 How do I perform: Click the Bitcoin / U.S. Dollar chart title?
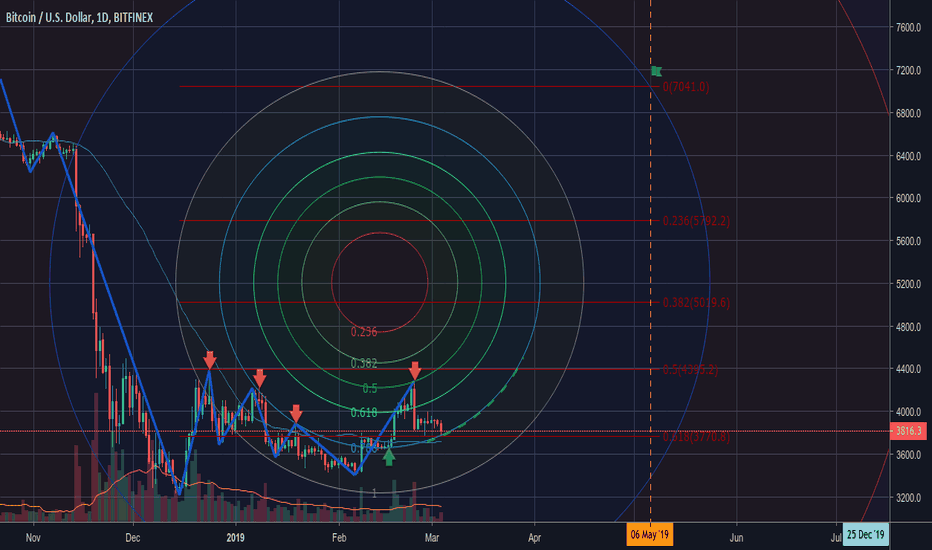coord(79,18)
